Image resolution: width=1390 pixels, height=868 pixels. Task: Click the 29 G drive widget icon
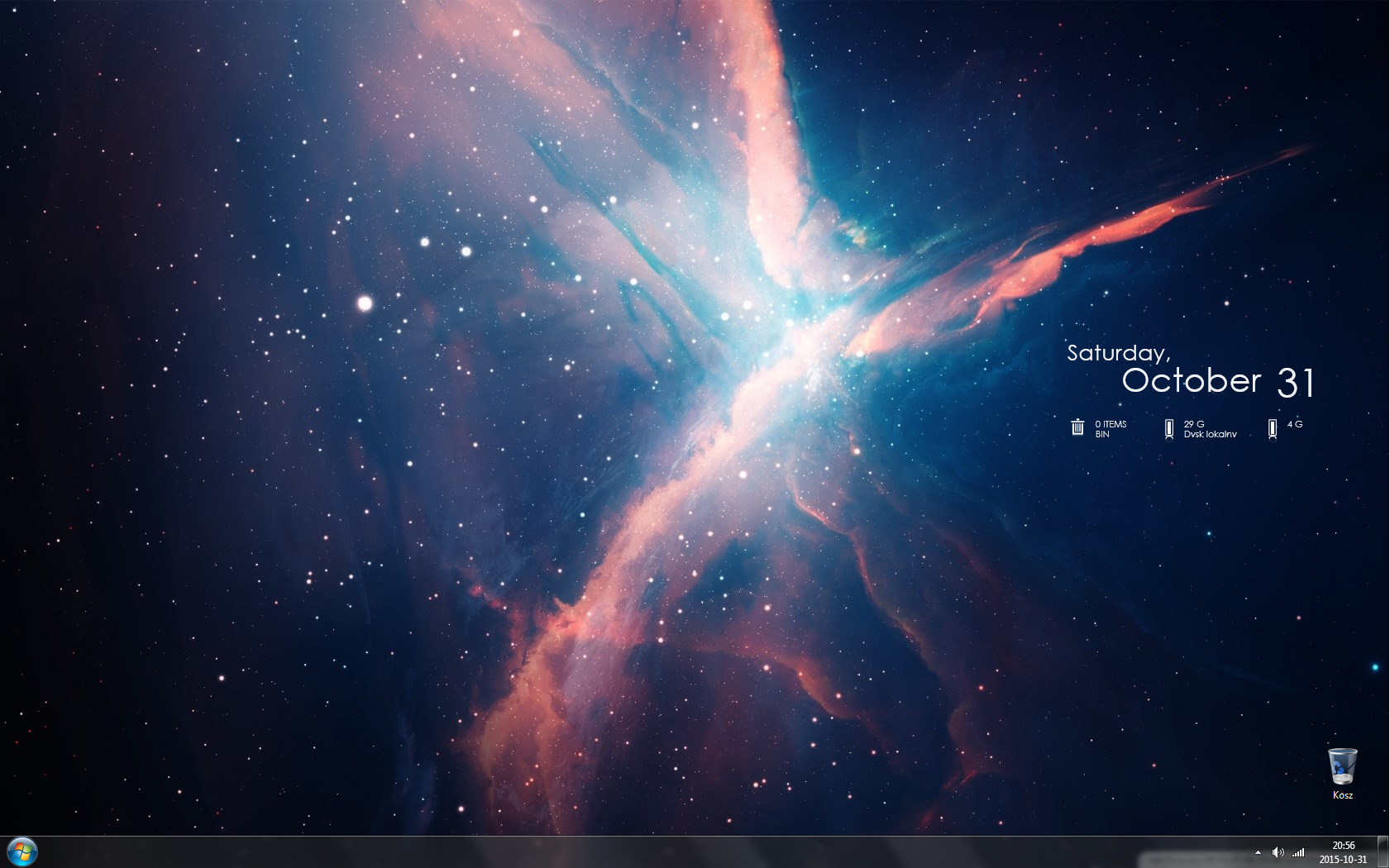tap(1169, 429)
